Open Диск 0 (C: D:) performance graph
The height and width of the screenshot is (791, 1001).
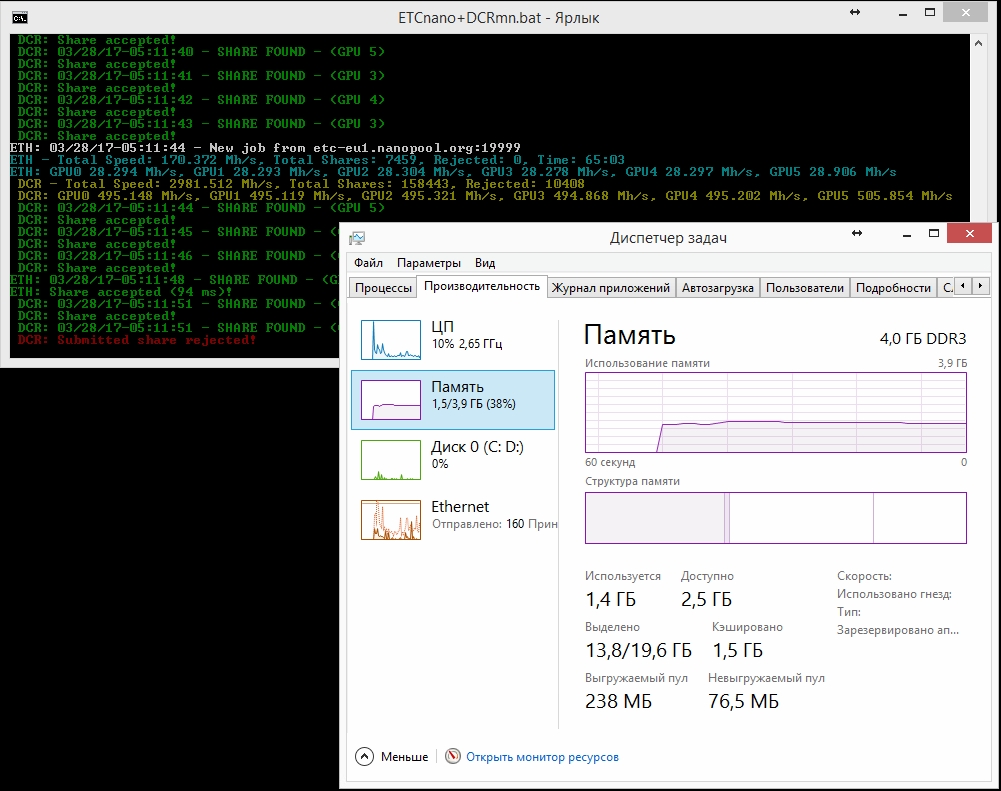point(392,459)
